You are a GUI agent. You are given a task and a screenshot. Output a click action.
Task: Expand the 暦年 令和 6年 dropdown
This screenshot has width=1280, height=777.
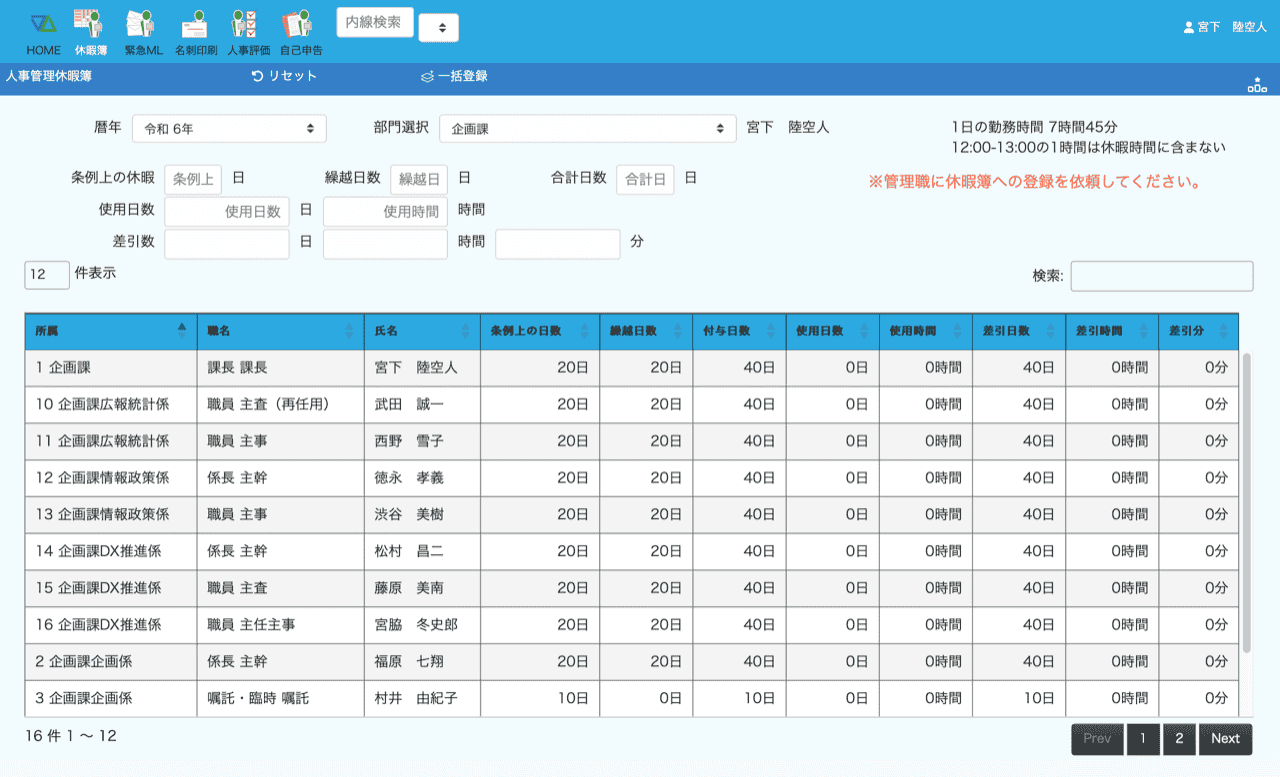[229, 129]
